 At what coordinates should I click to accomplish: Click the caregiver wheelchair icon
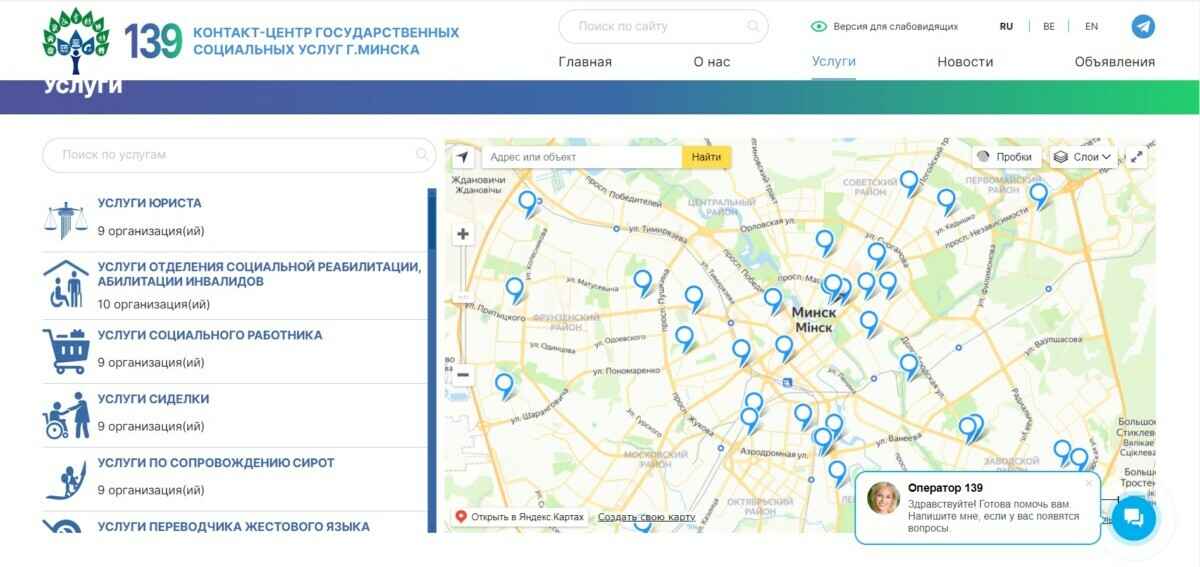[66, 415]
